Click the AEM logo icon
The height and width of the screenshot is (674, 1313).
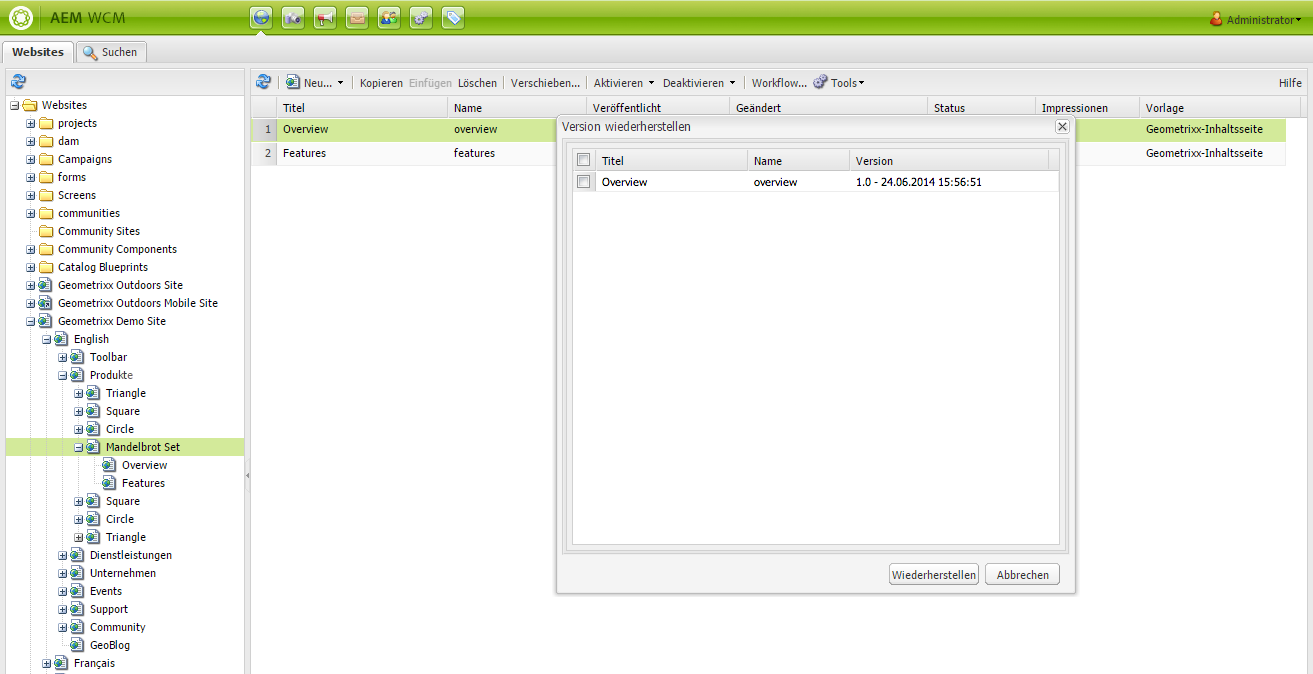tap(20, 18)
